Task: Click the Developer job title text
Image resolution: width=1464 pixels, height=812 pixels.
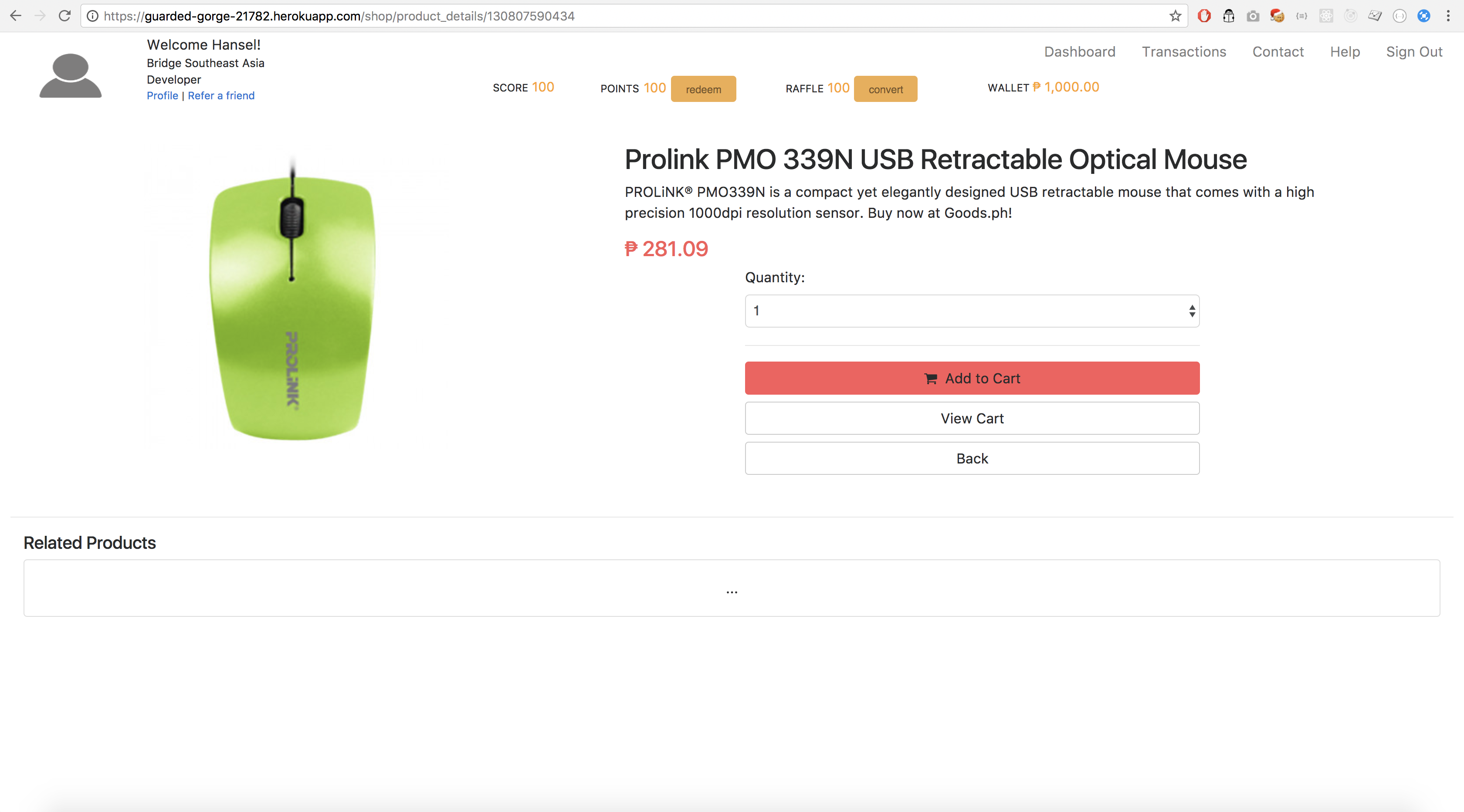Action: [173, 80]
